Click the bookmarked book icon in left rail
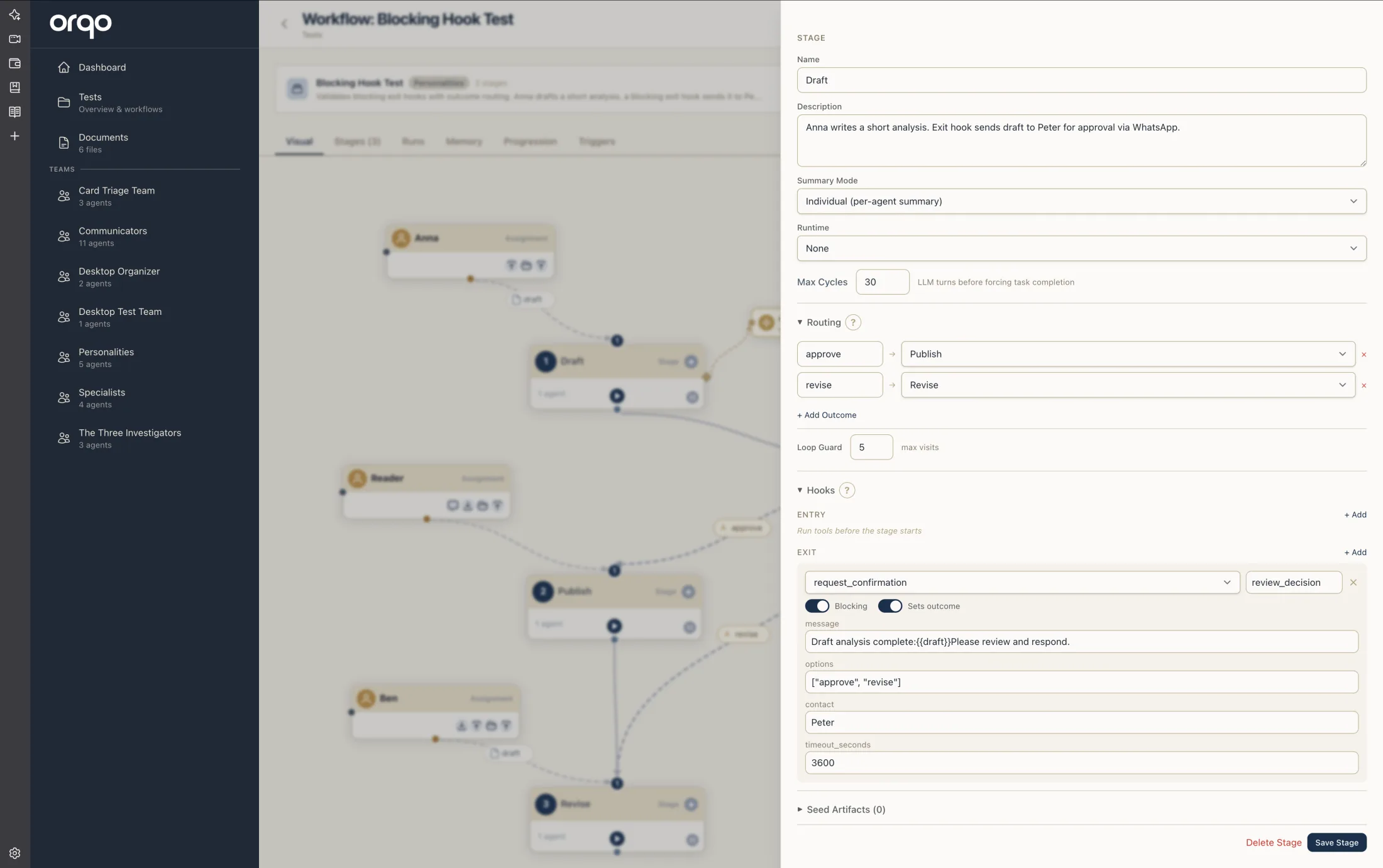Screen dimensions: 1383x868 point(14,87)
